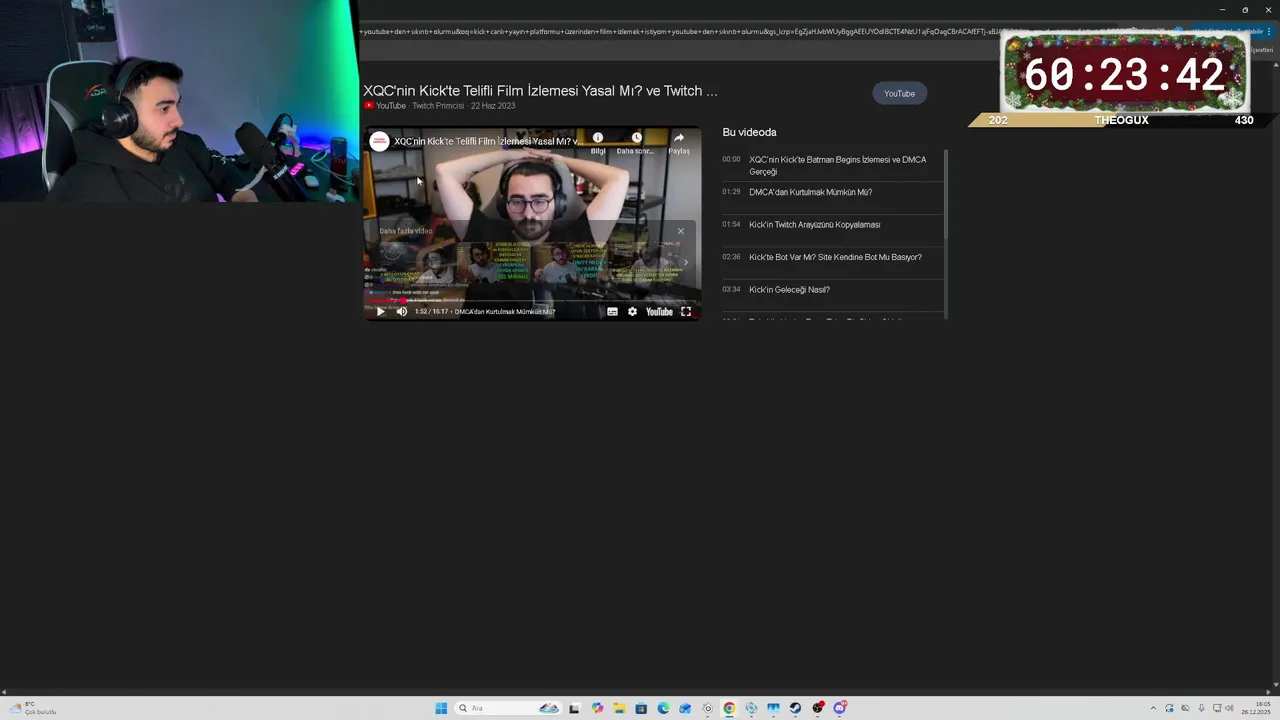Click the 01:29 chapter timestamp

pos(731,192)
